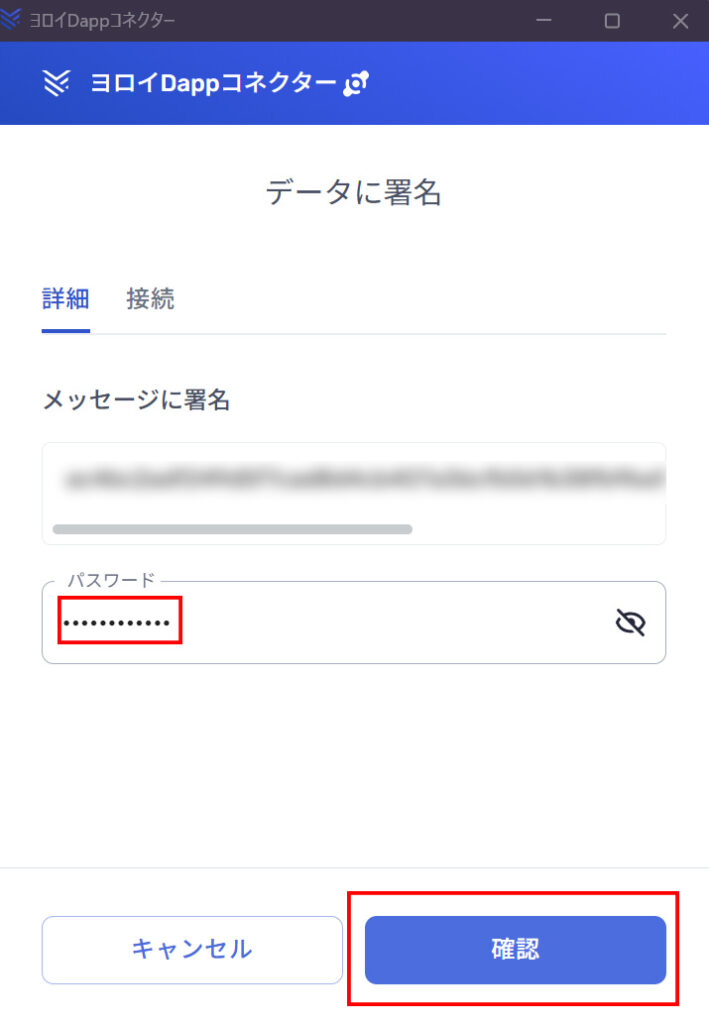Viewport: 709px width, 1024px height.
Task: Click the ヨロイDappコネクター header title text
Action: 213,84
